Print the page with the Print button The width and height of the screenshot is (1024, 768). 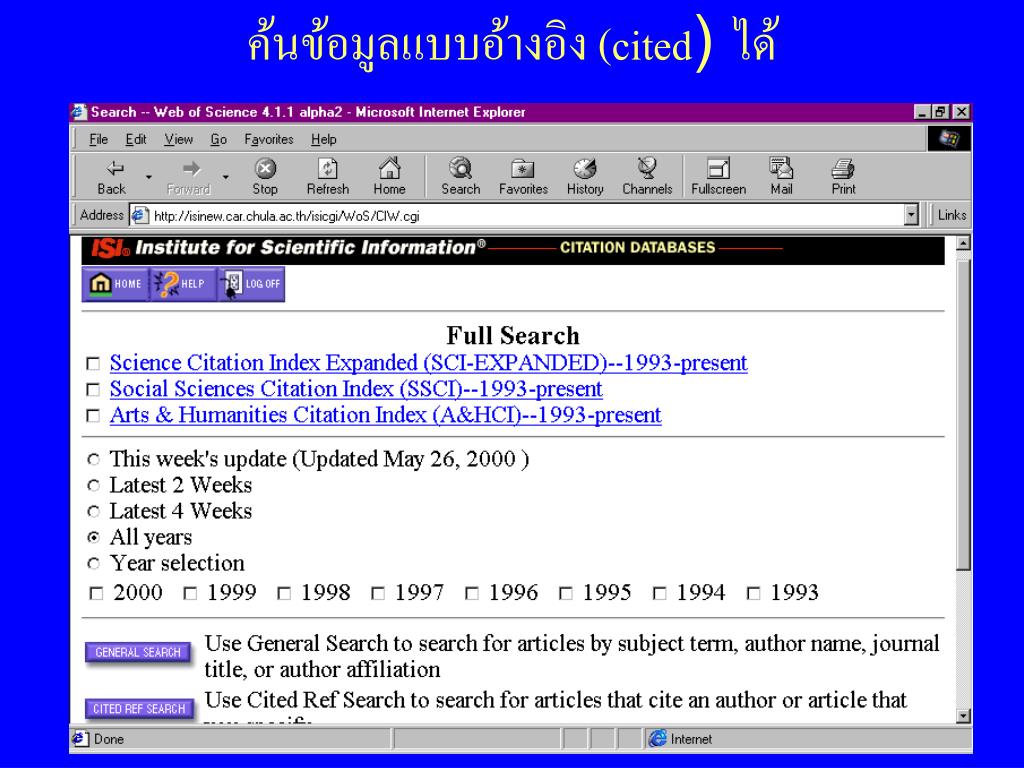click(843, 176)
